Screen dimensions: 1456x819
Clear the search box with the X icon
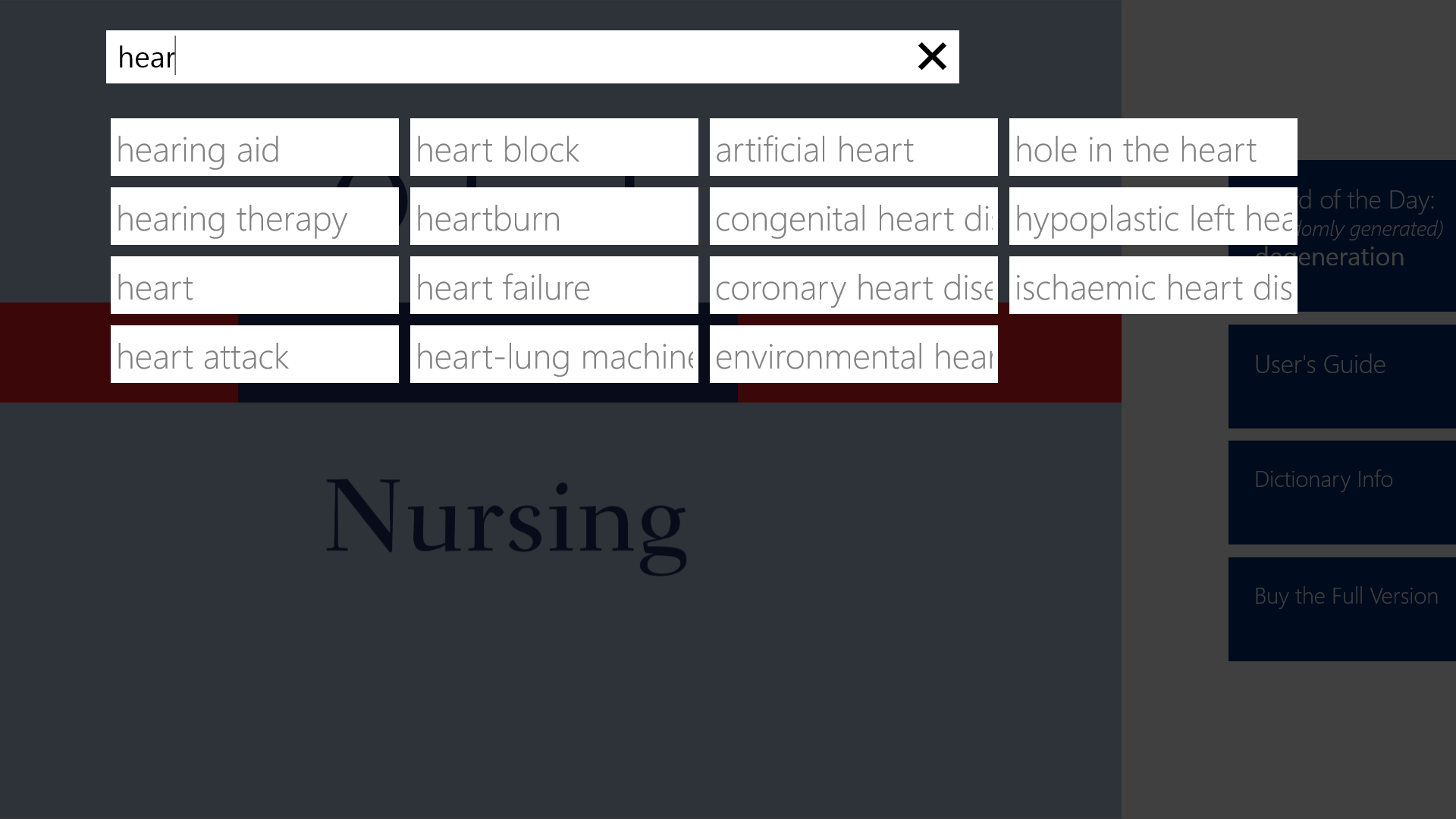click(x=932, y=57)
